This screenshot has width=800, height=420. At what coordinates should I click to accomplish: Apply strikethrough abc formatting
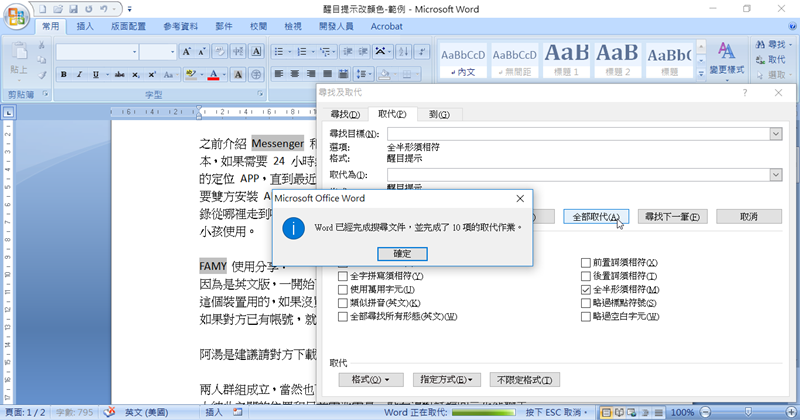point(120,75)
